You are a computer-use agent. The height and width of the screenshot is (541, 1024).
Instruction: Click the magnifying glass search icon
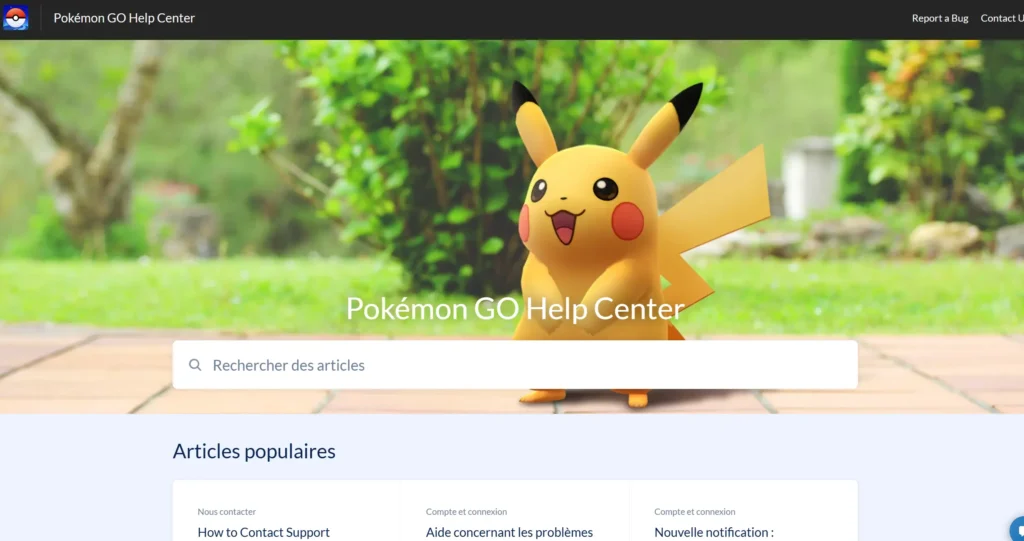[195, 365]
